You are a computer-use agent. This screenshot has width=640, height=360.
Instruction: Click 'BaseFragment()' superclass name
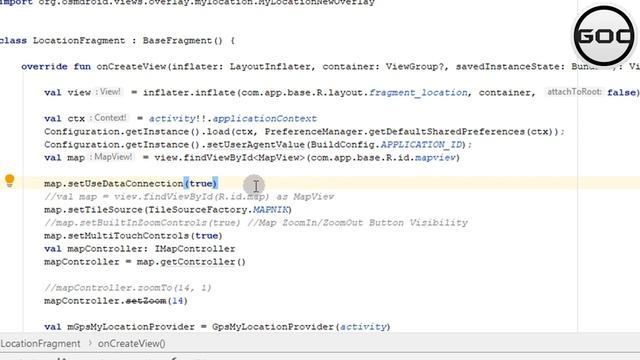coord(182,41)
